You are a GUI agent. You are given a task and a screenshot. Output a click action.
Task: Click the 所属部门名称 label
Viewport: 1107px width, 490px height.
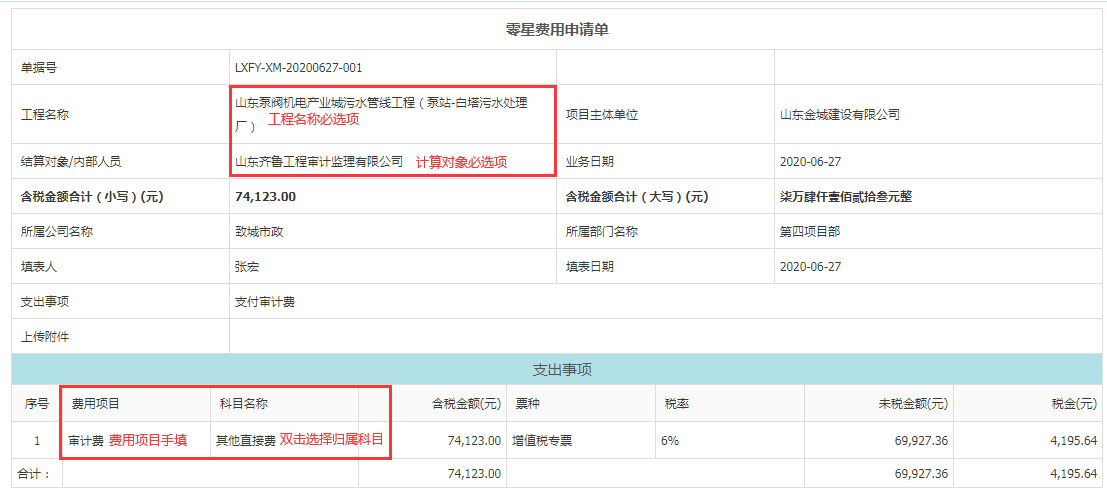602,232
